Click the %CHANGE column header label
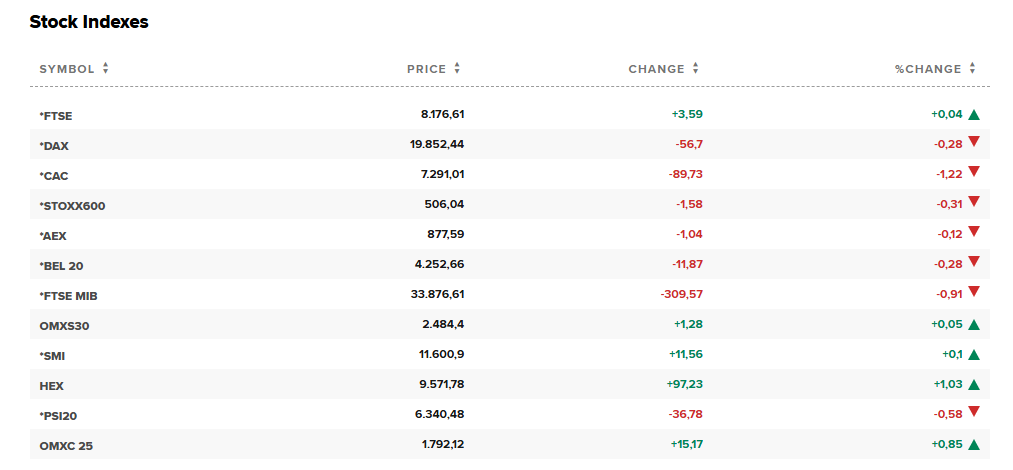 pos(928,69)
